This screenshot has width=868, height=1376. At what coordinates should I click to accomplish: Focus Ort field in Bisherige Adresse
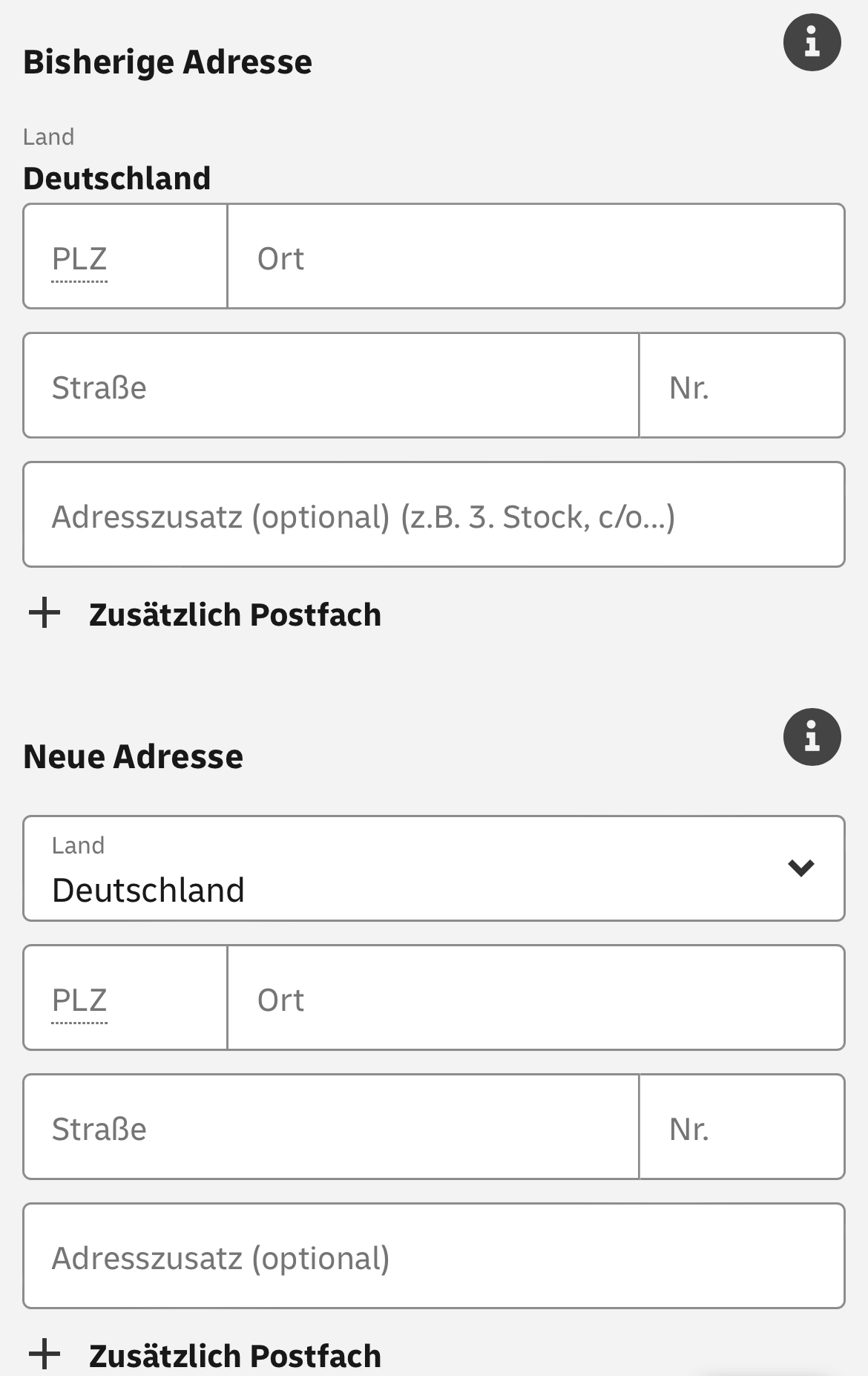tap(536, 256)
